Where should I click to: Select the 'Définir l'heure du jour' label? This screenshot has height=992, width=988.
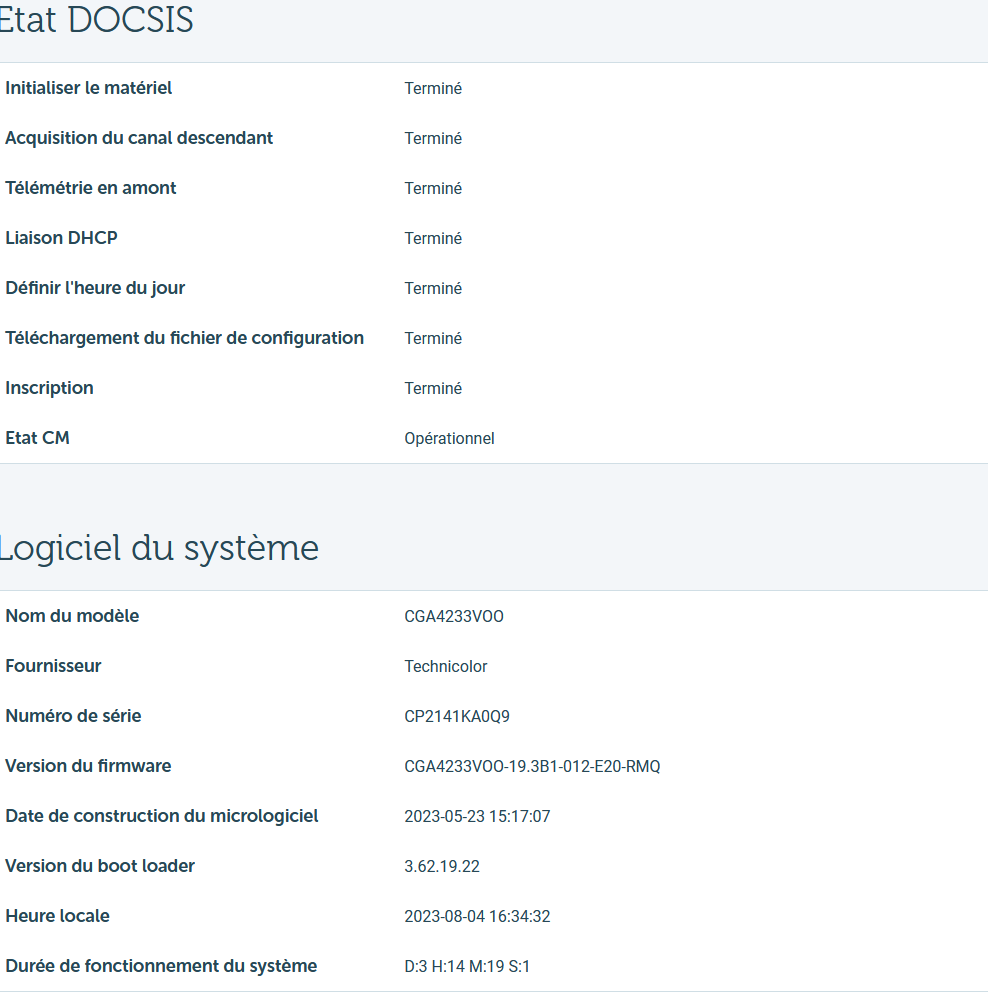(x=95, y=288)
